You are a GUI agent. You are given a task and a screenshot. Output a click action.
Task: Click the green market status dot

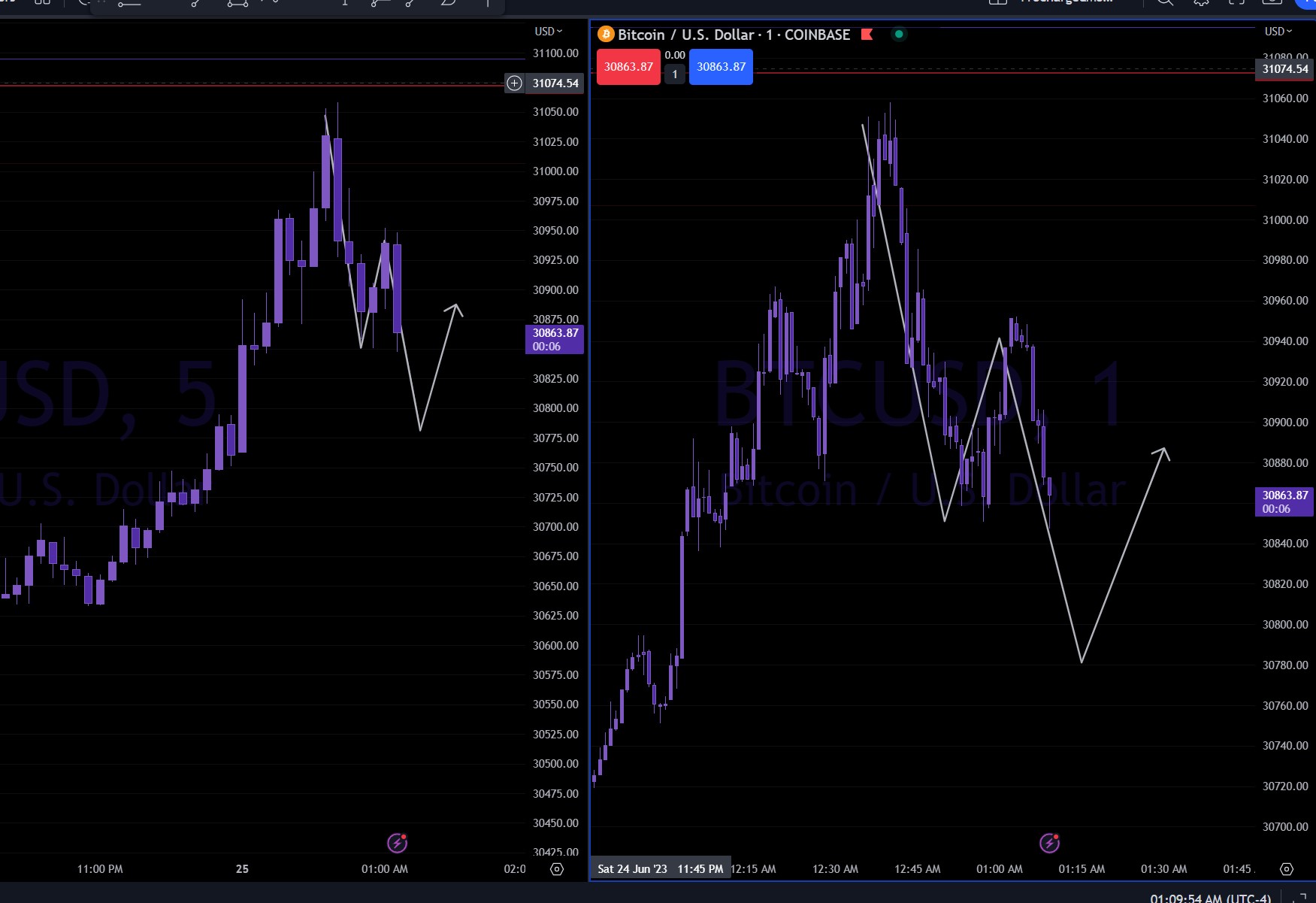899,34
